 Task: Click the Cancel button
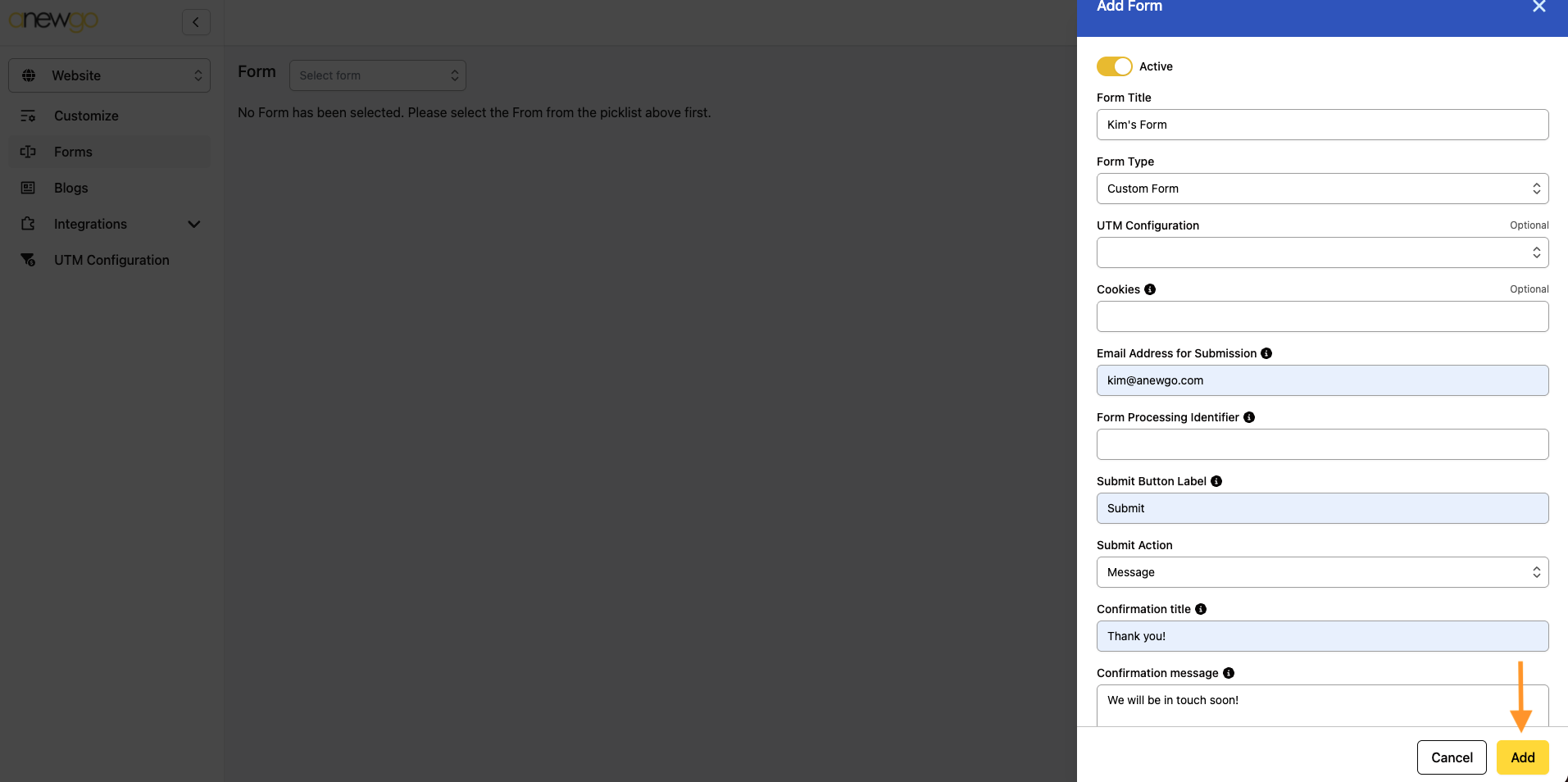1451,757
